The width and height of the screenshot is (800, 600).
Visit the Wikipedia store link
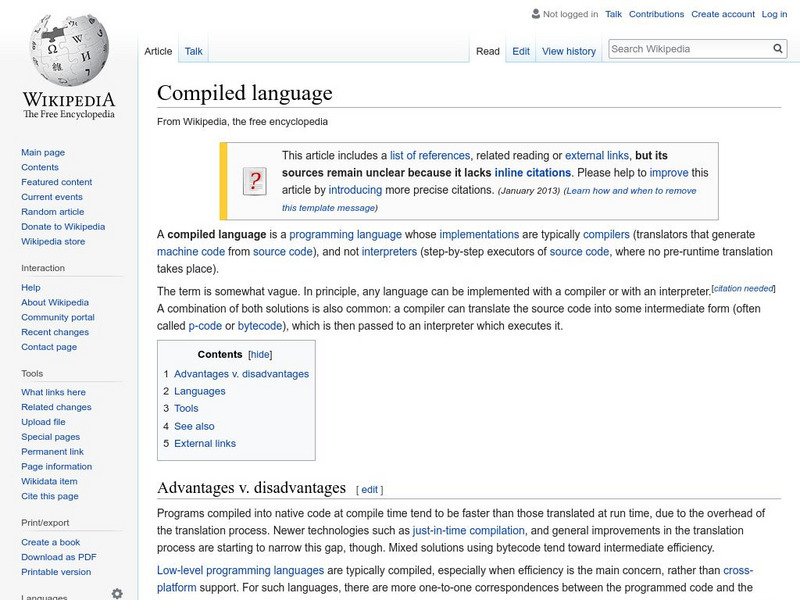click(x=53, y=241)
